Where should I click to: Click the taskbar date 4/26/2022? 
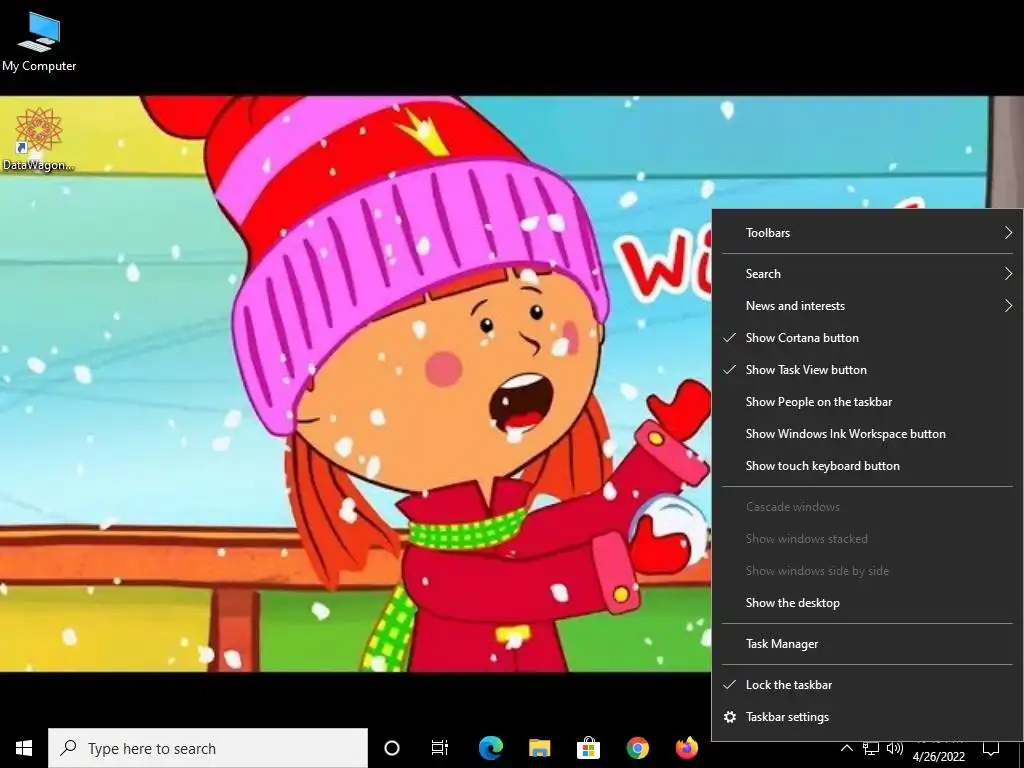tap(938, 756)
